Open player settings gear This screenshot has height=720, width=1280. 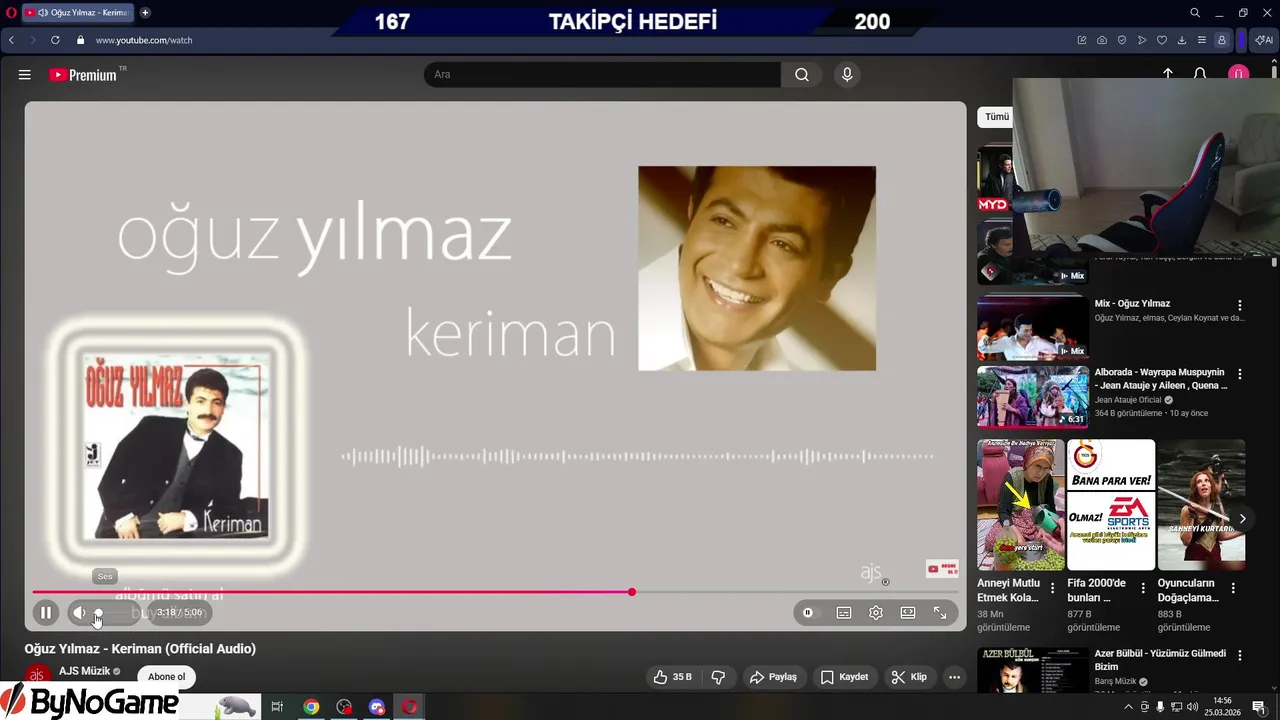(x=876, y=613)
